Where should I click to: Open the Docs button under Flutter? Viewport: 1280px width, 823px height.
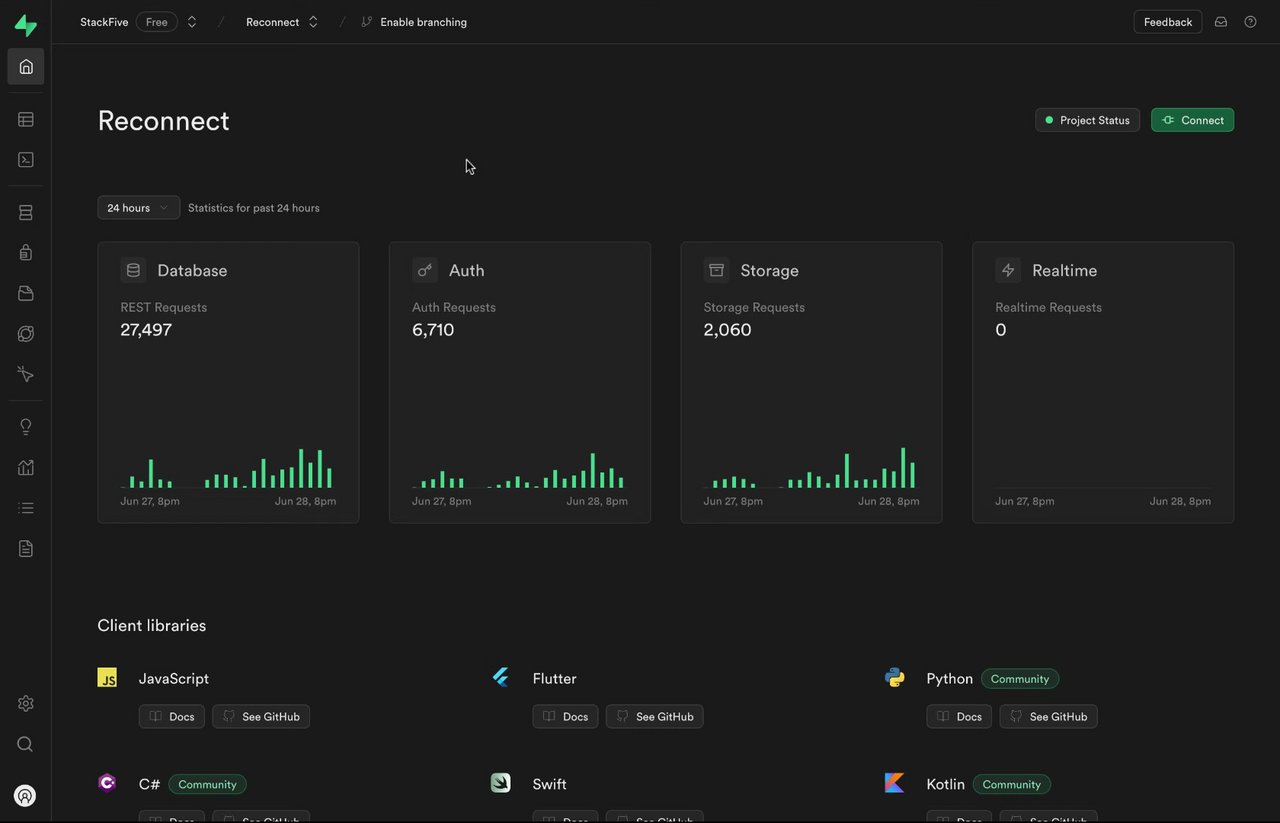pos(566,716)
